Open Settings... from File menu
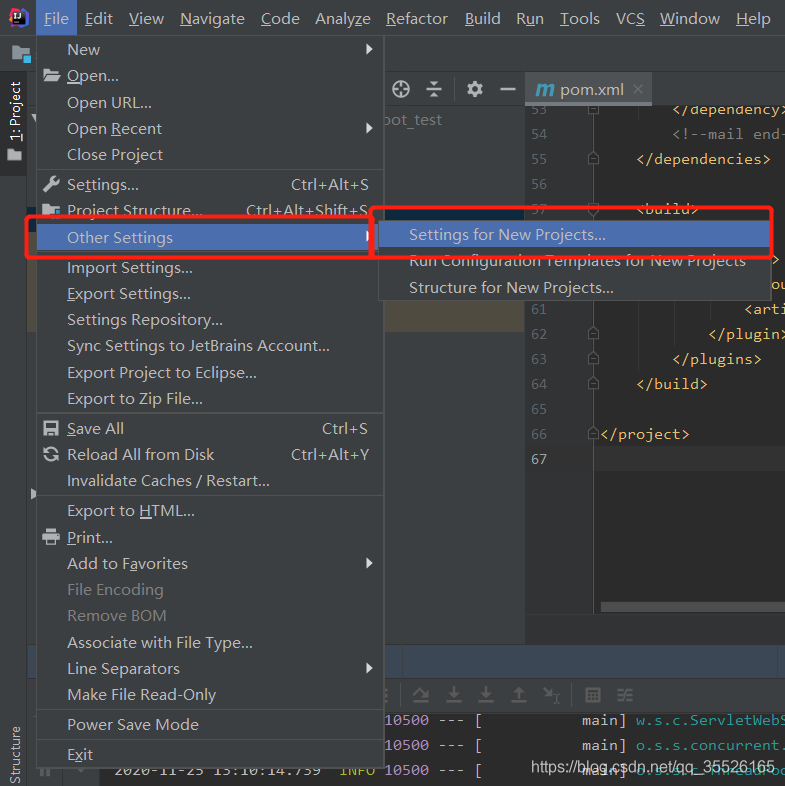The image size is (785, 786). [x=210, y=184]
